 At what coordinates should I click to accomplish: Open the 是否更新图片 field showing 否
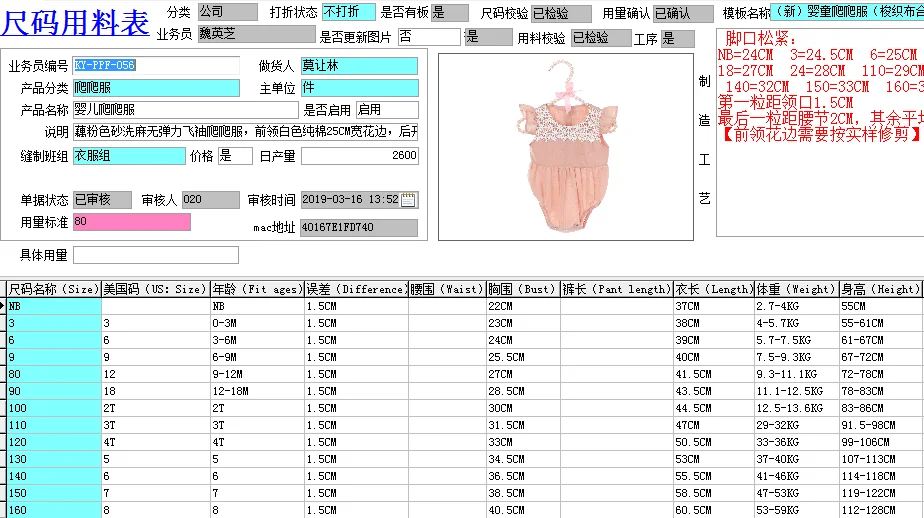coord(429,37)
